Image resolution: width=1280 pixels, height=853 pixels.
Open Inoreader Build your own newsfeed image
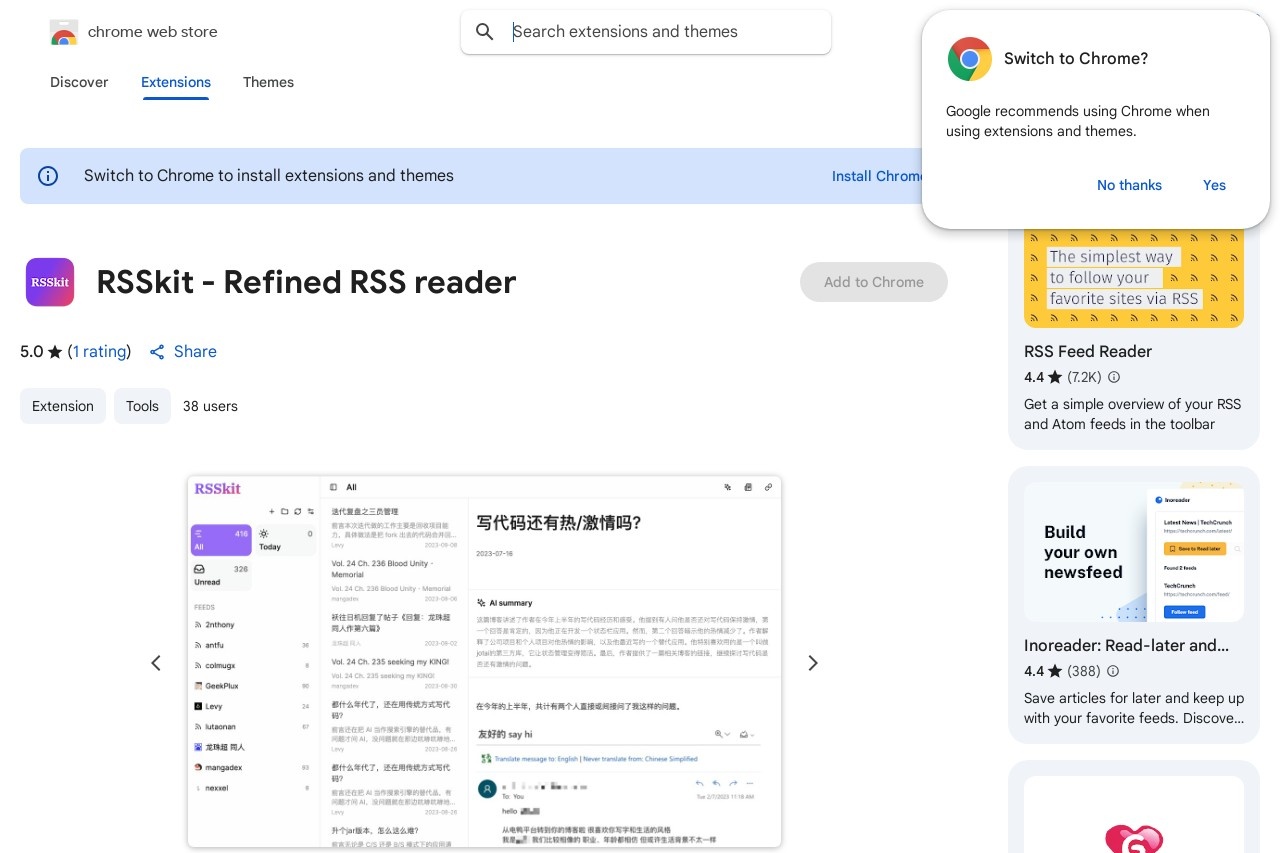pos(1134,552)
